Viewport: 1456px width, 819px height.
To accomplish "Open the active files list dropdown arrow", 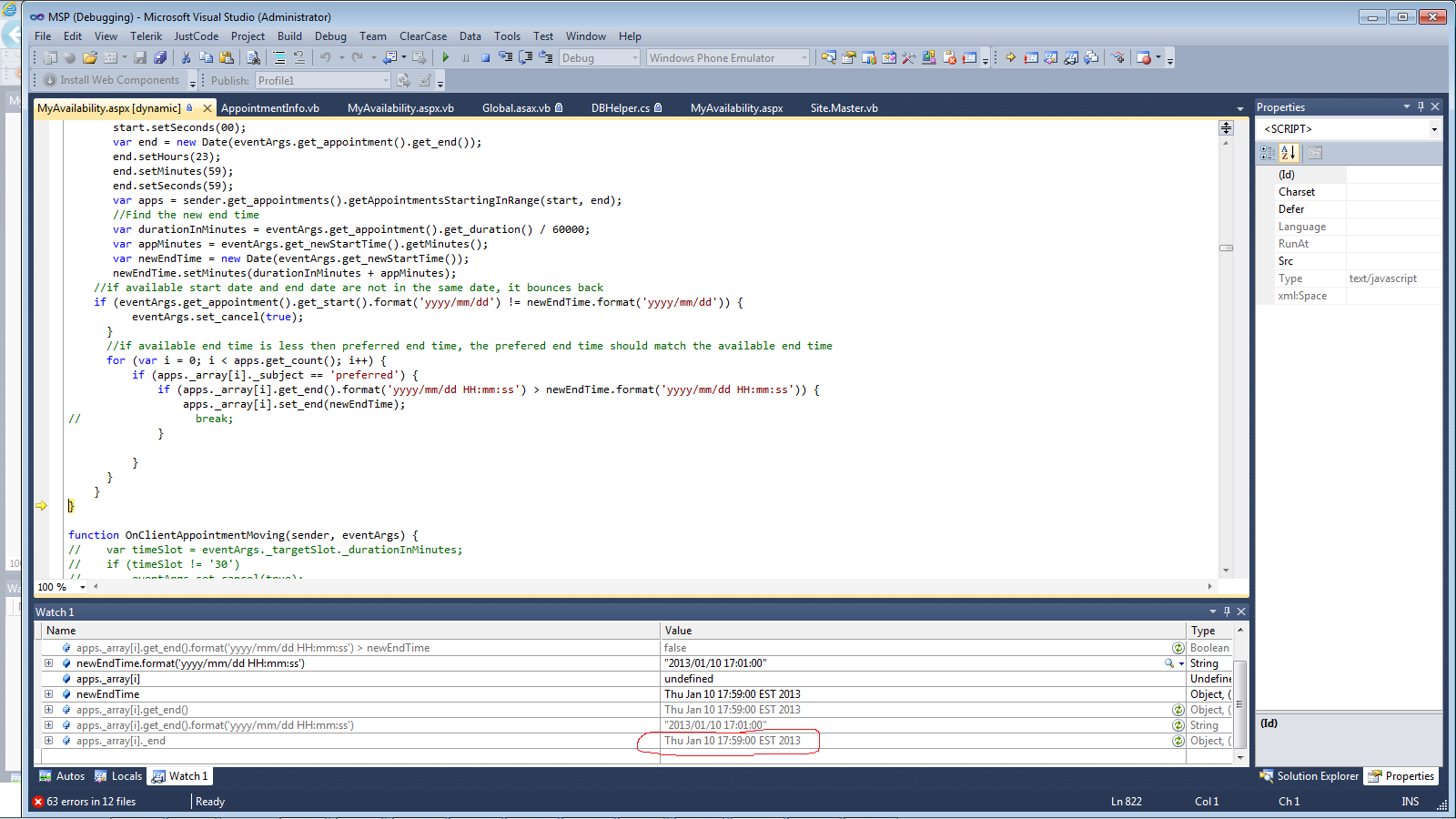I will click(x=1239, y=108).
